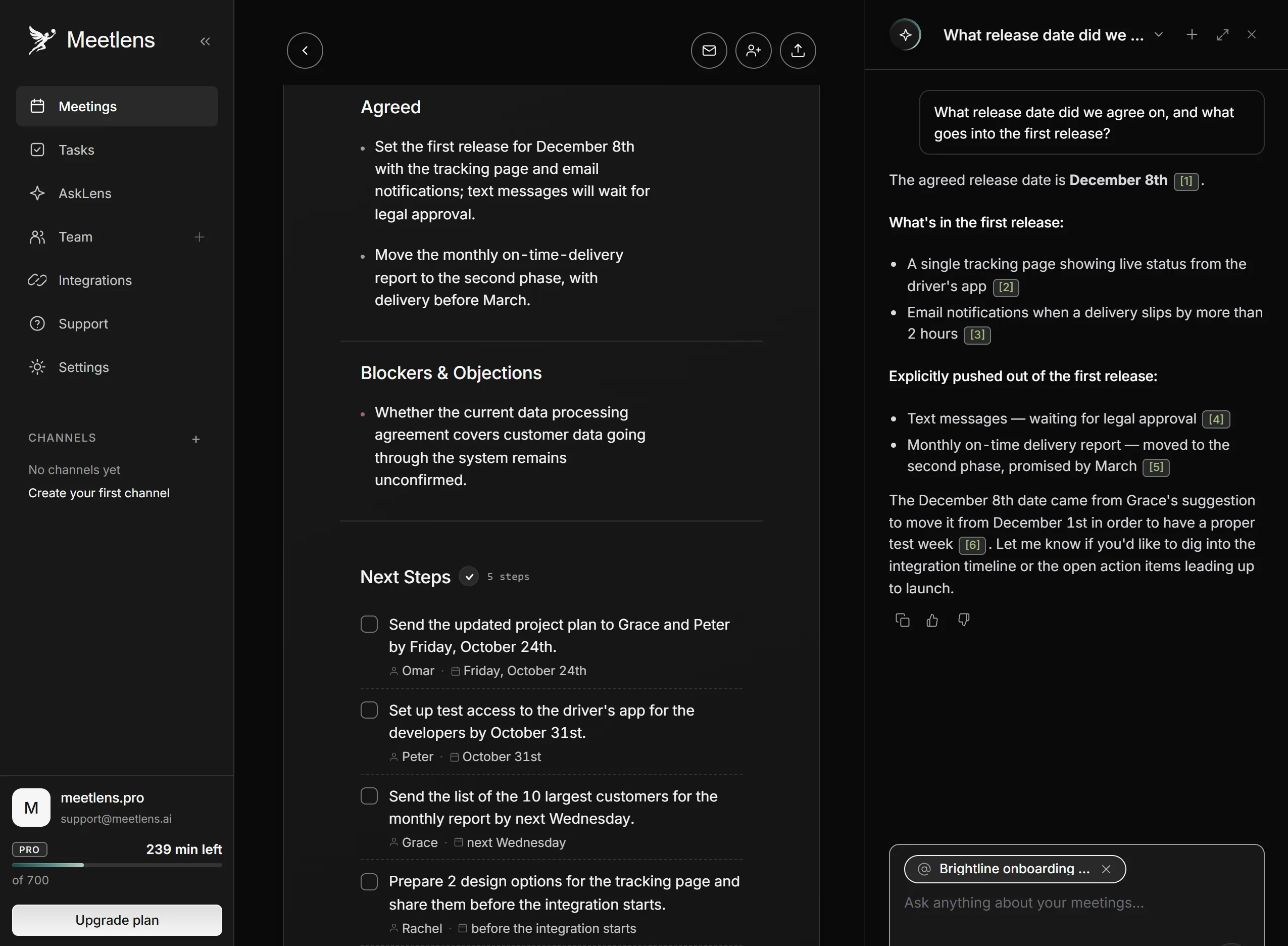Check the 'Set up test access' step
Screen dimensions: 1288x946
click(369, 710)
